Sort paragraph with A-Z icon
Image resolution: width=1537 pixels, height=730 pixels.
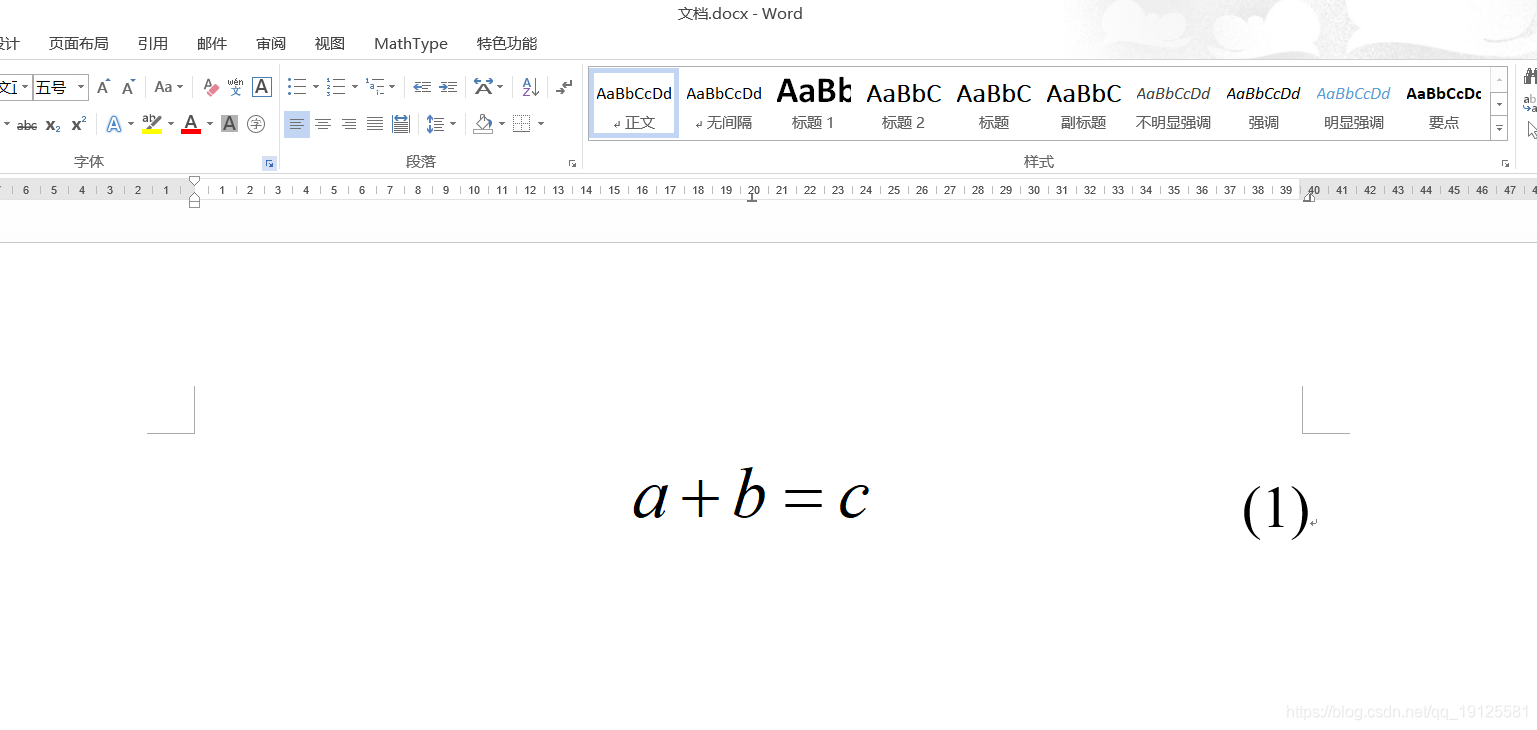(x=530, y=87)
